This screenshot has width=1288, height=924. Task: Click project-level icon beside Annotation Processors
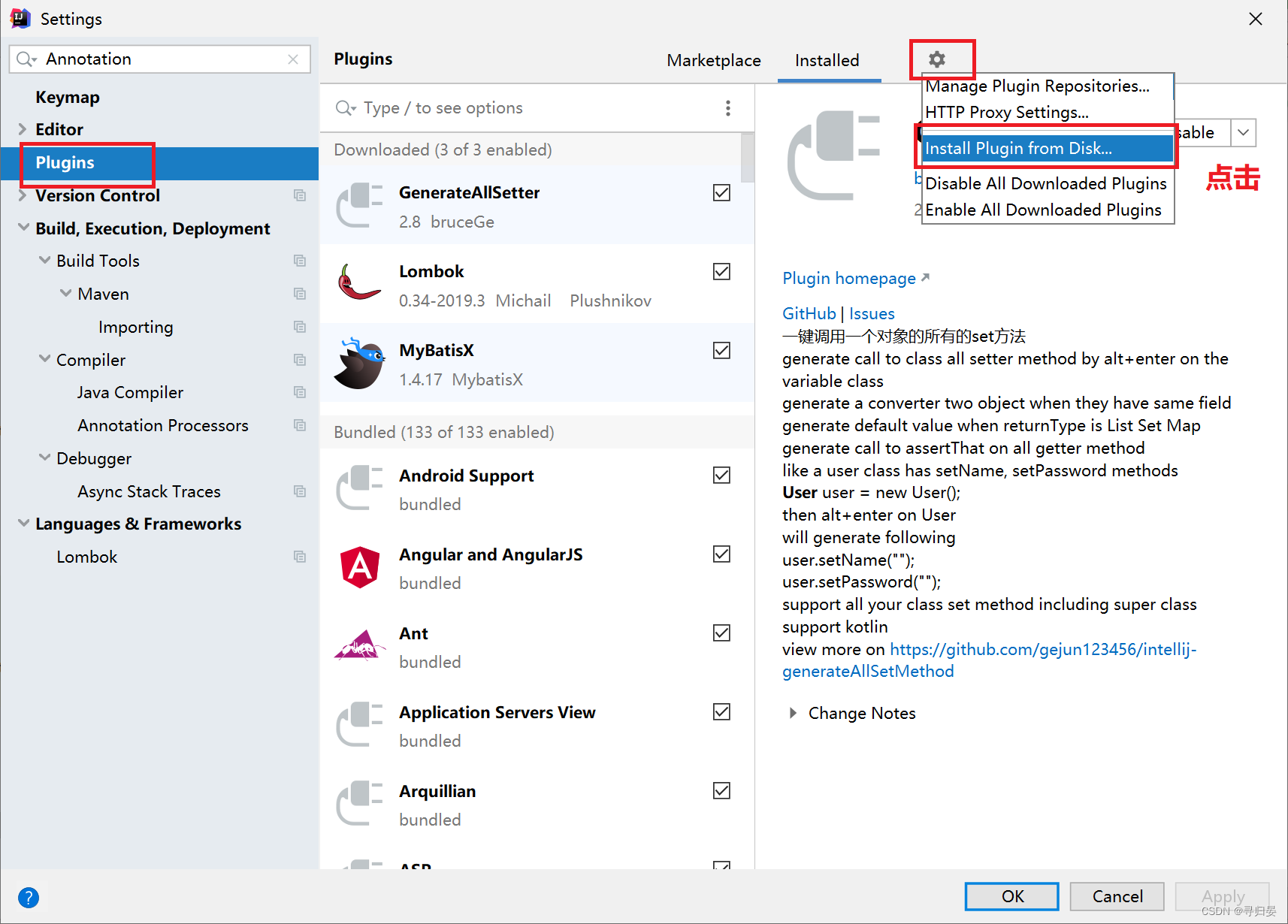(300, 425)
